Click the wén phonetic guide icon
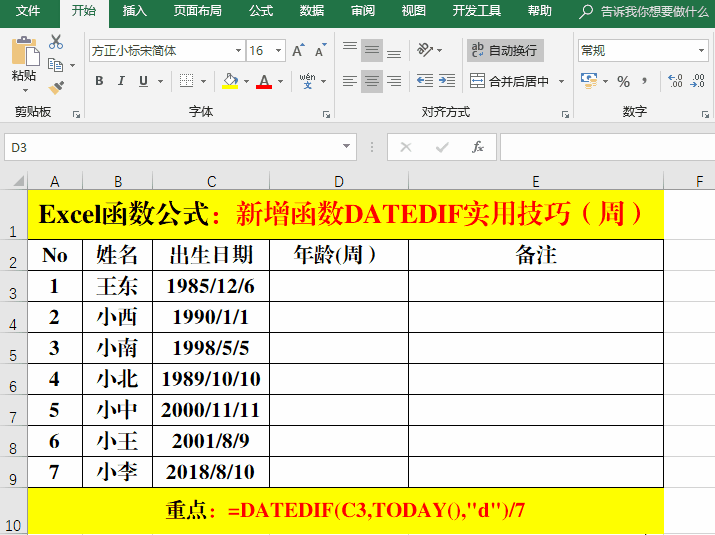 click(307, 81)
